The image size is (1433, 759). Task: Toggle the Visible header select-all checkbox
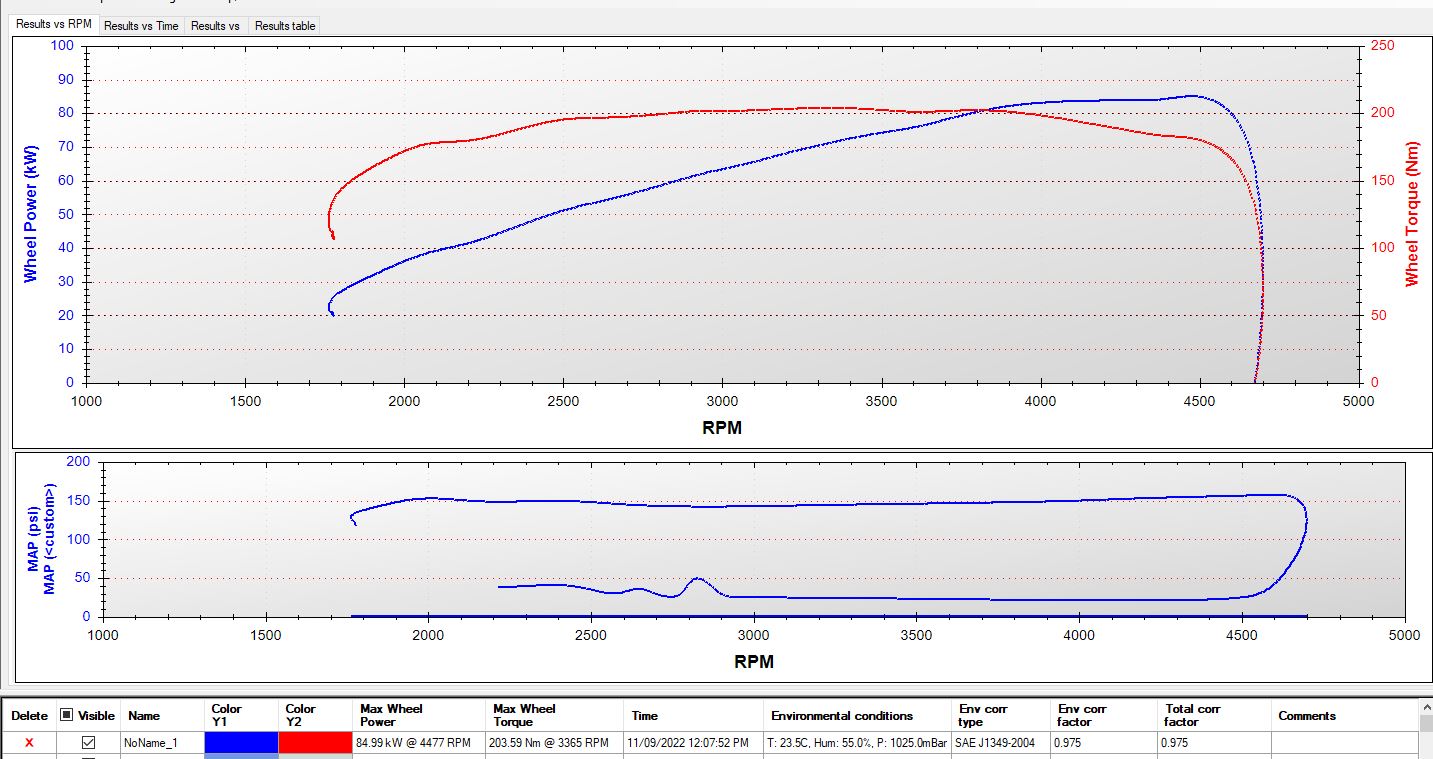point(66,715)
